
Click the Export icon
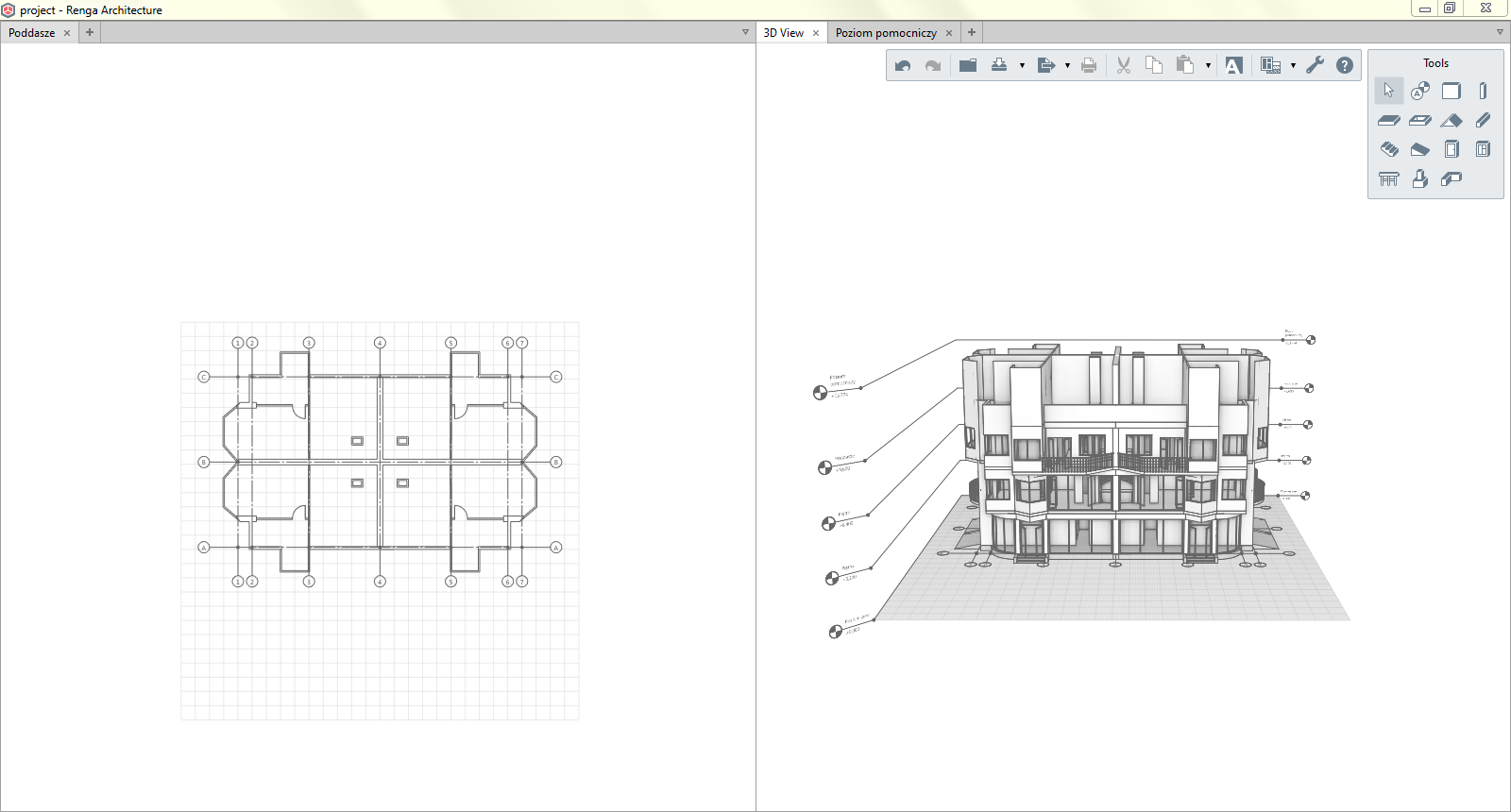pos(1045,65)
